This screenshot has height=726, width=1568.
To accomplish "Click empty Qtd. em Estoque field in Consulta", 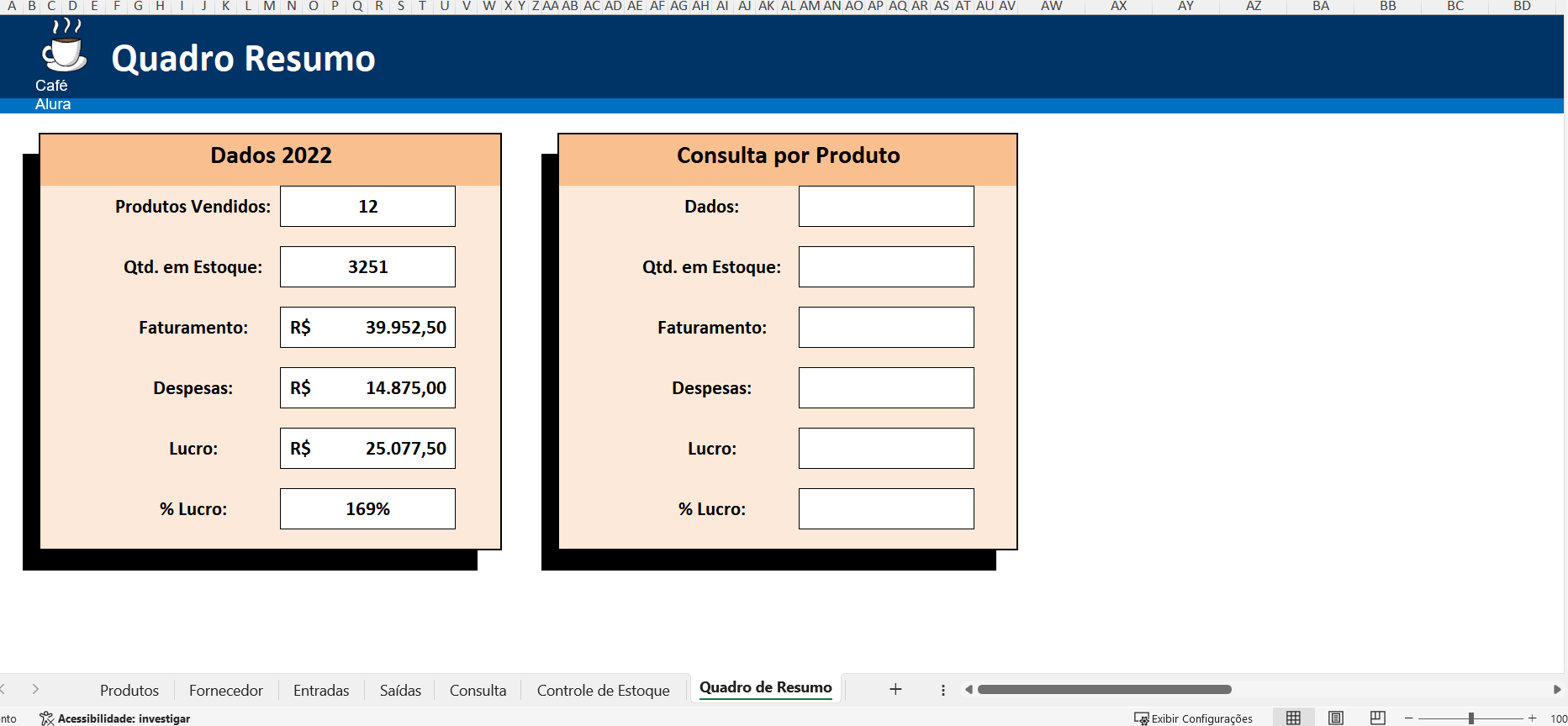I will [x=886, y=266].
